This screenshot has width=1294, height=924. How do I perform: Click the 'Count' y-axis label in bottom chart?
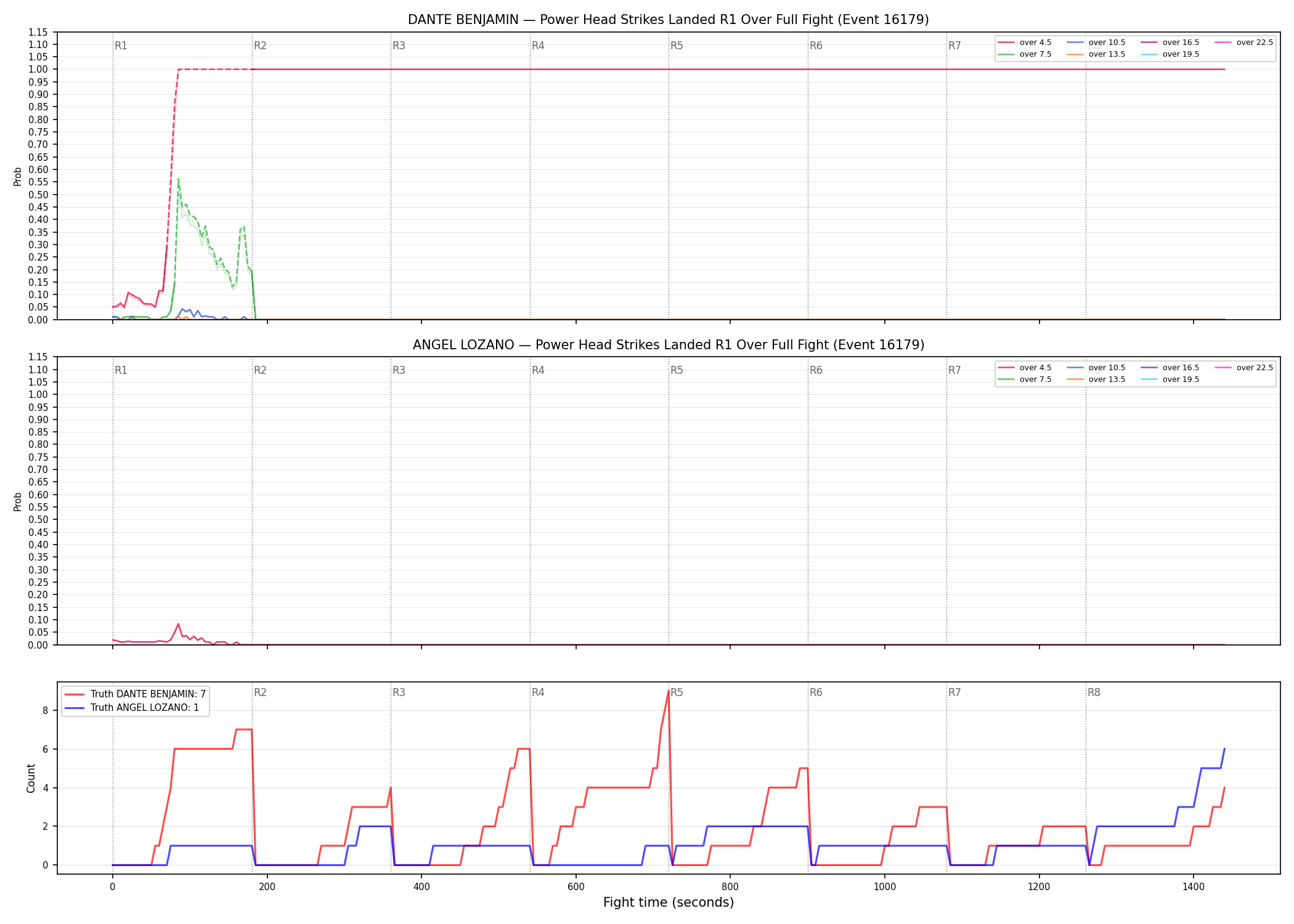(31, 778)
